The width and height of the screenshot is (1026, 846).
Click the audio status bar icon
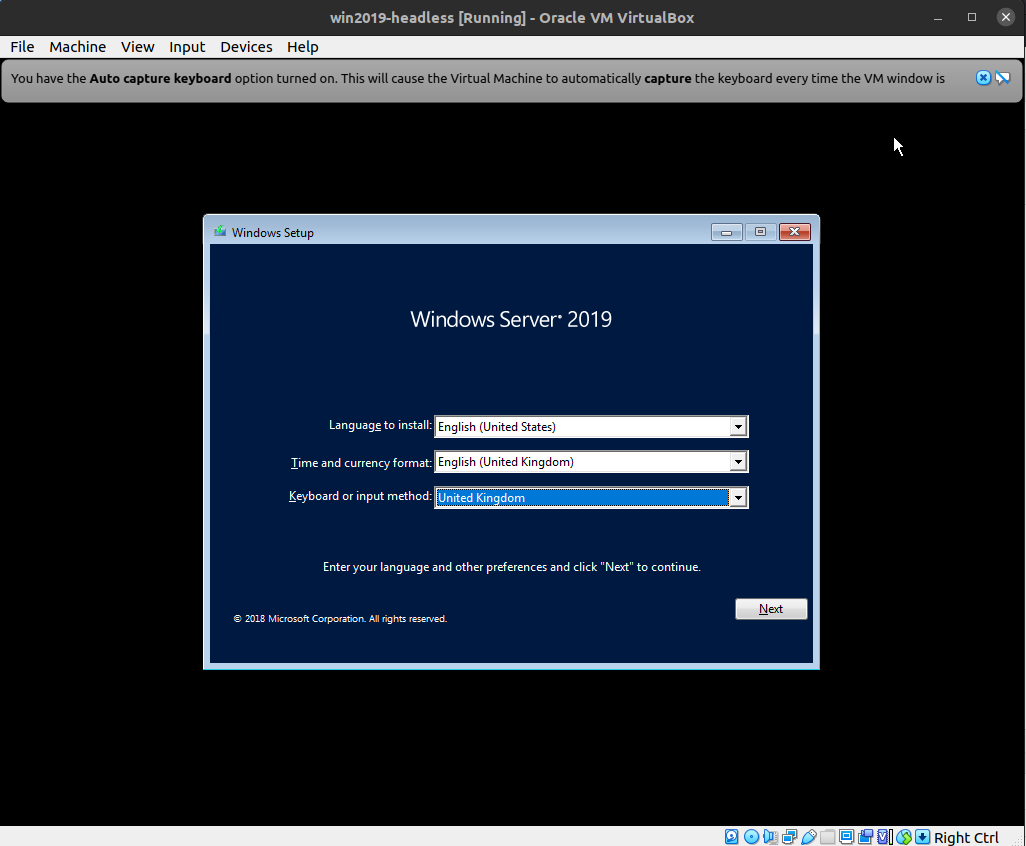[770, 837]
